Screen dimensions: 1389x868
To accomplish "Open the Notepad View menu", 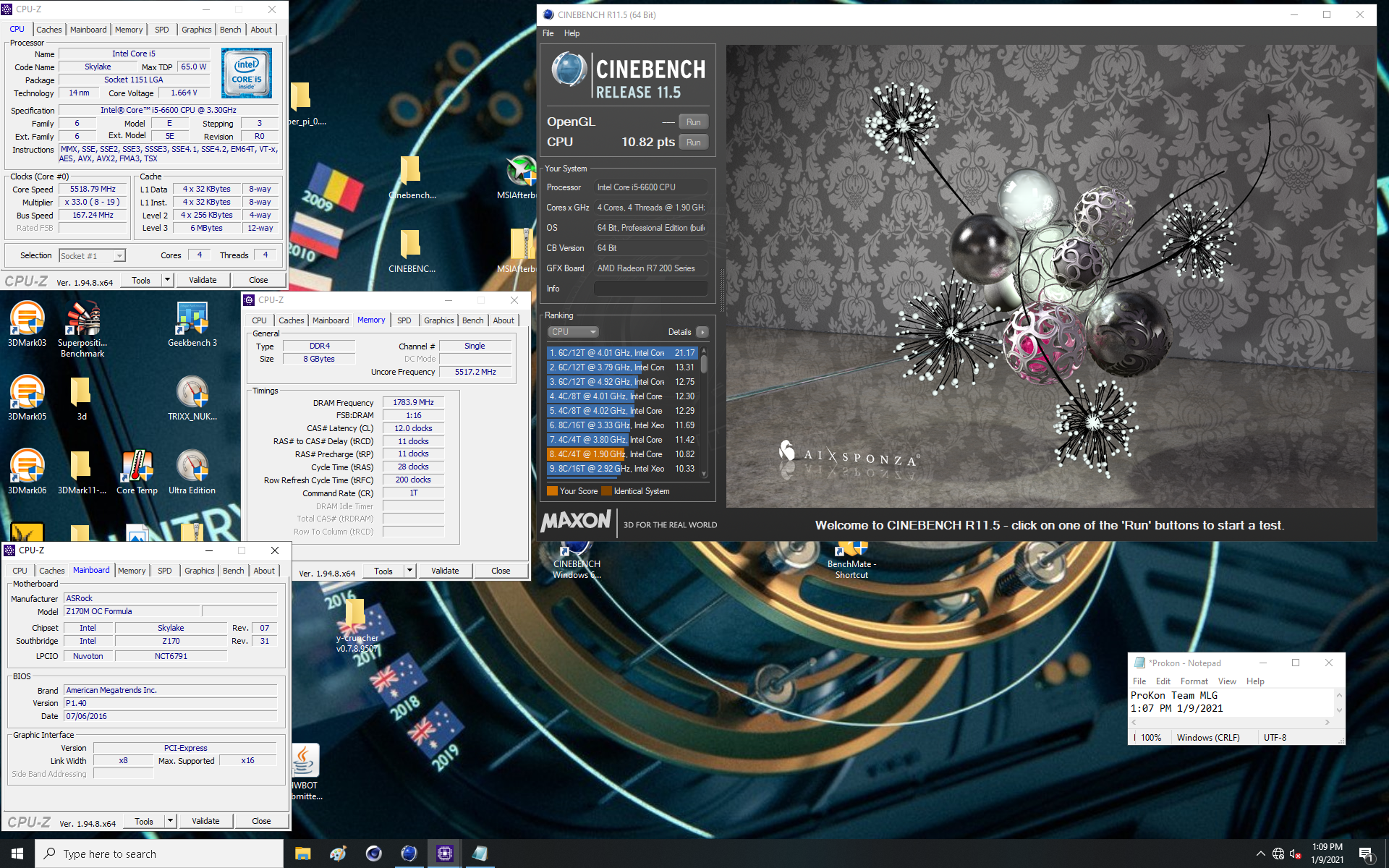I will 1227,681.
